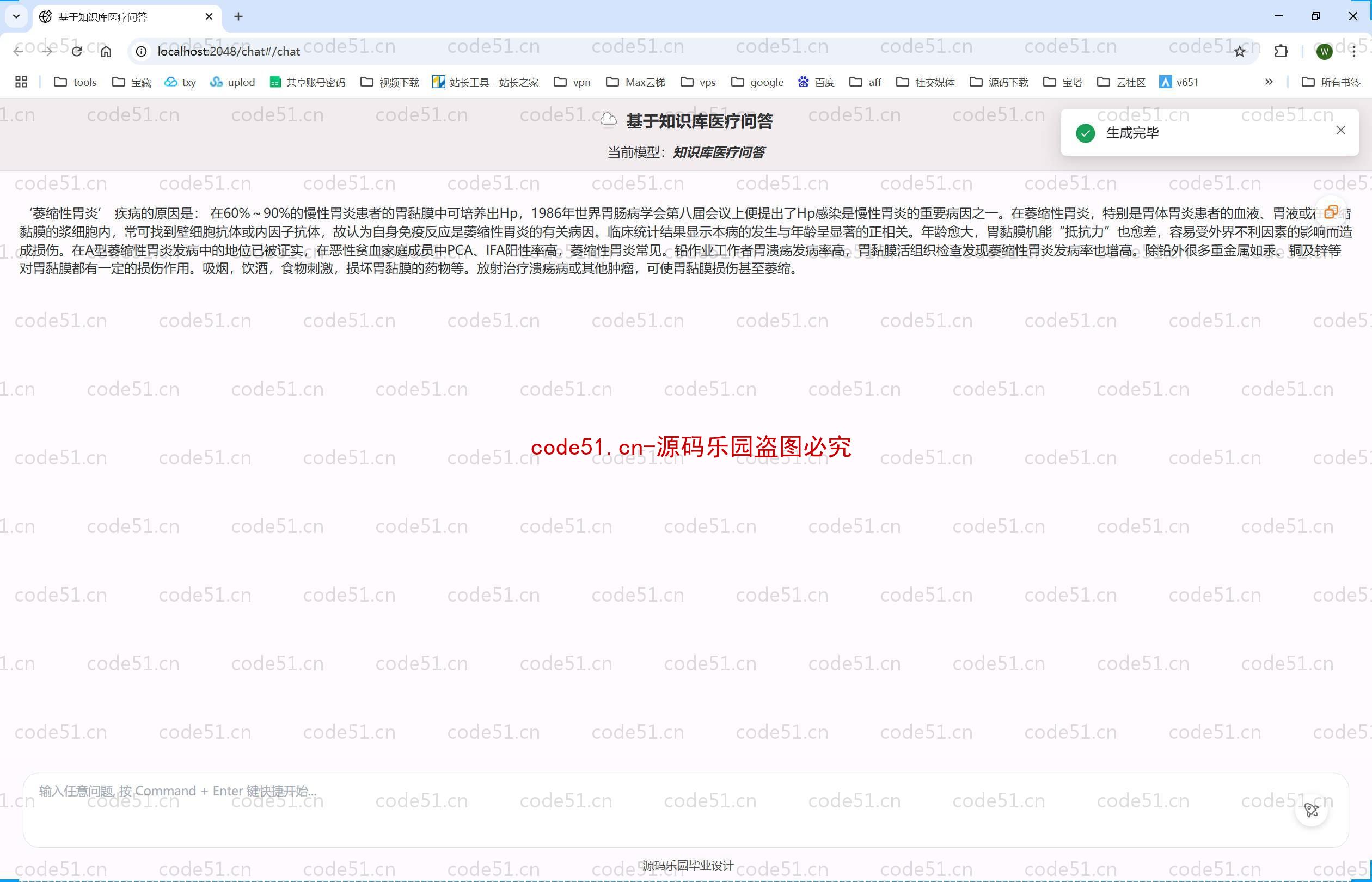The width and height of the screenshot is (1372, 882).
Task: Minimize the browser window
Action: click(x=1279, y=16)
